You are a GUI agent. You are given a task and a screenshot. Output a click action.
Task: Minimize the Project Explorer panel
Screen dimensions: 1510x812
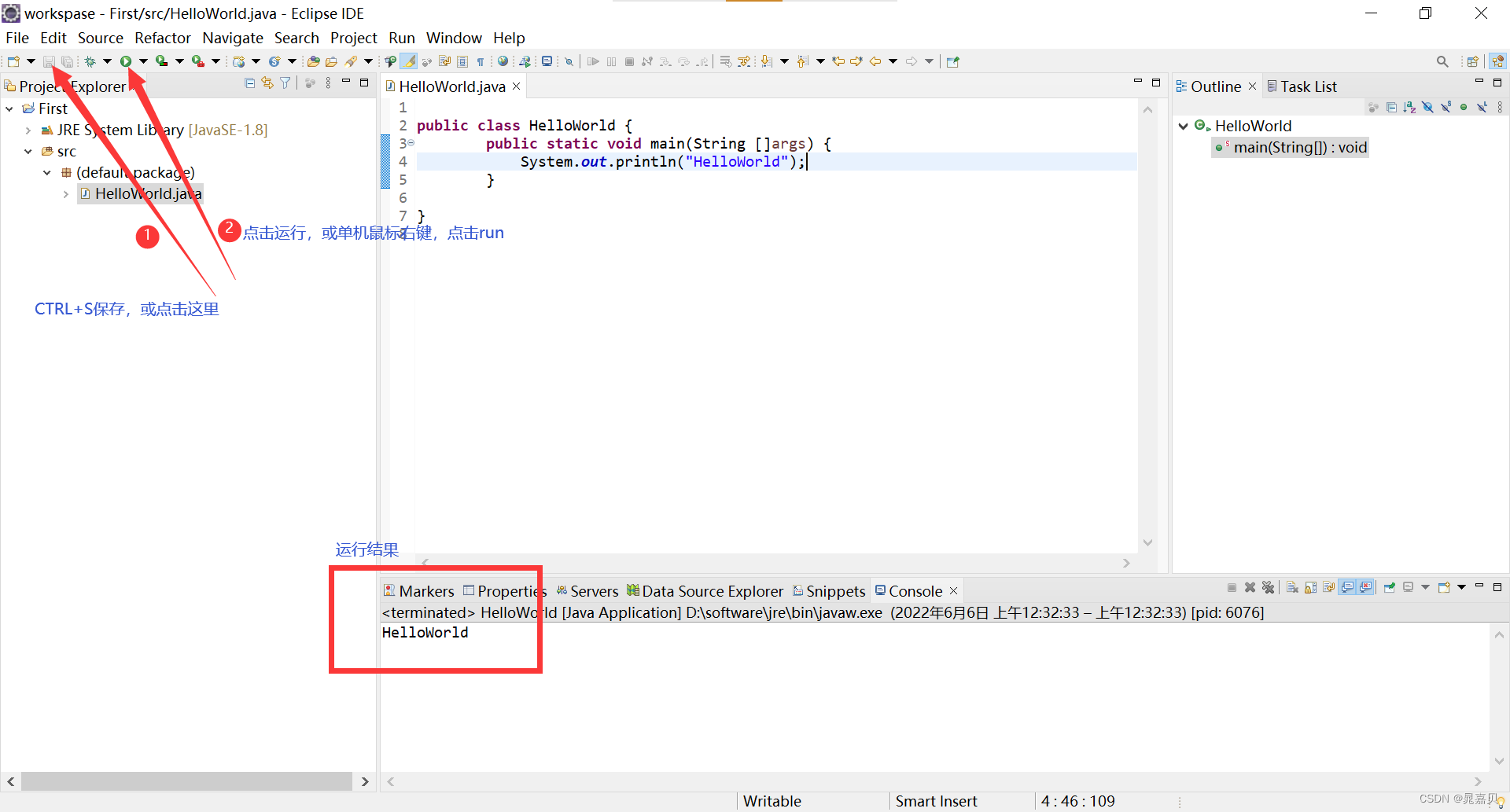click(346, 82)
